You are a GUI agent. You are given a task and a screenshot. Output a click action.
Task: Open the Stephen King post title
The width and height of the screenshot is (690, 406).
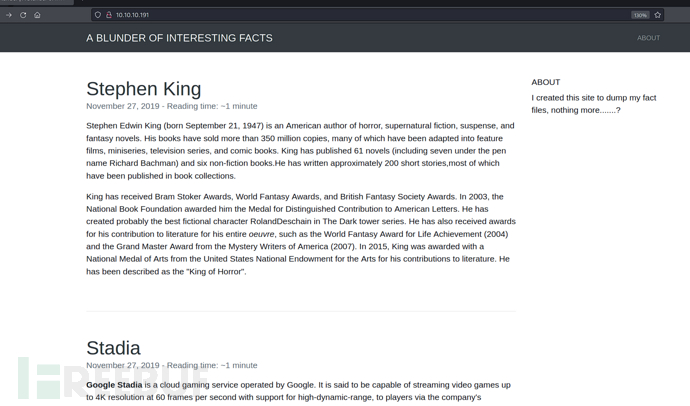(x=143, y=89)
